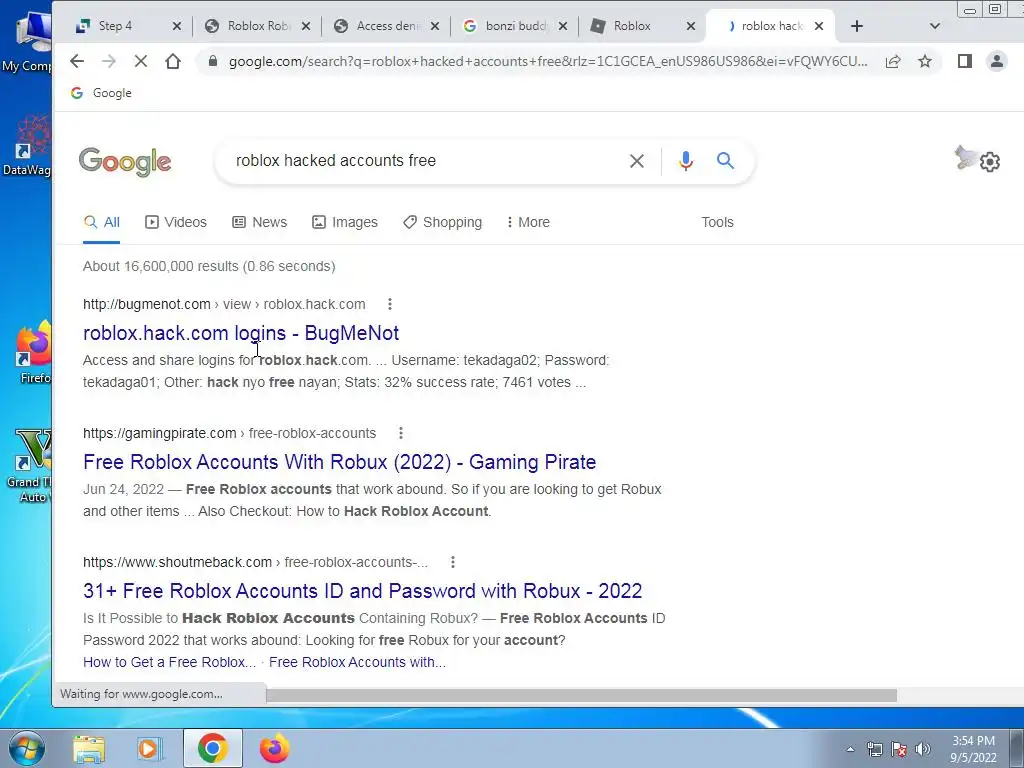Open Free Roblox Accounts with sitelink

(357, 662)
